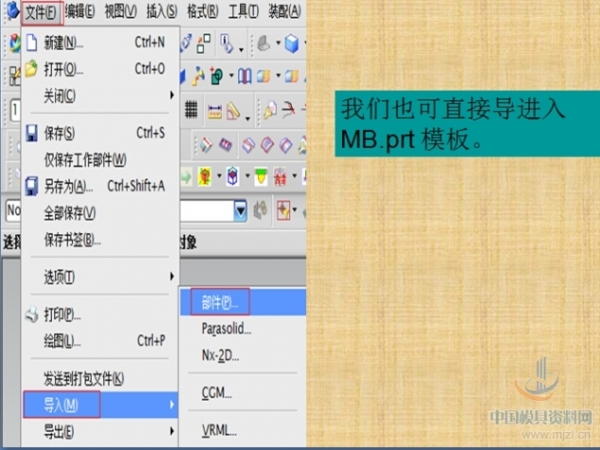
Task: Select 全部保存(V) menu entry
Action: coord(70,213)
